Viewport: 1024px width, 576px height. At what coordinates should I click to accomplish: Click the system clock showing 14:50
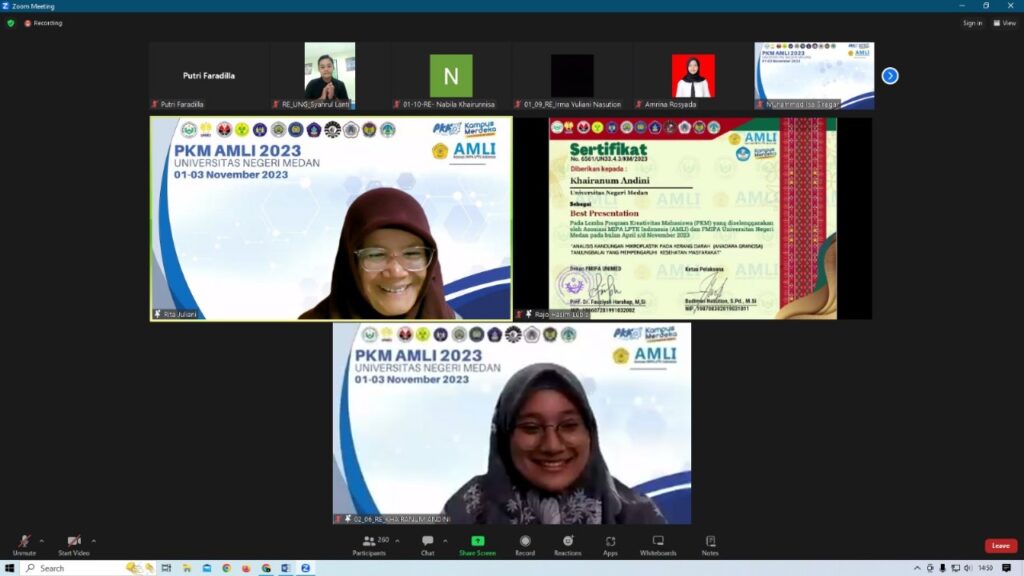coord(985,568)
